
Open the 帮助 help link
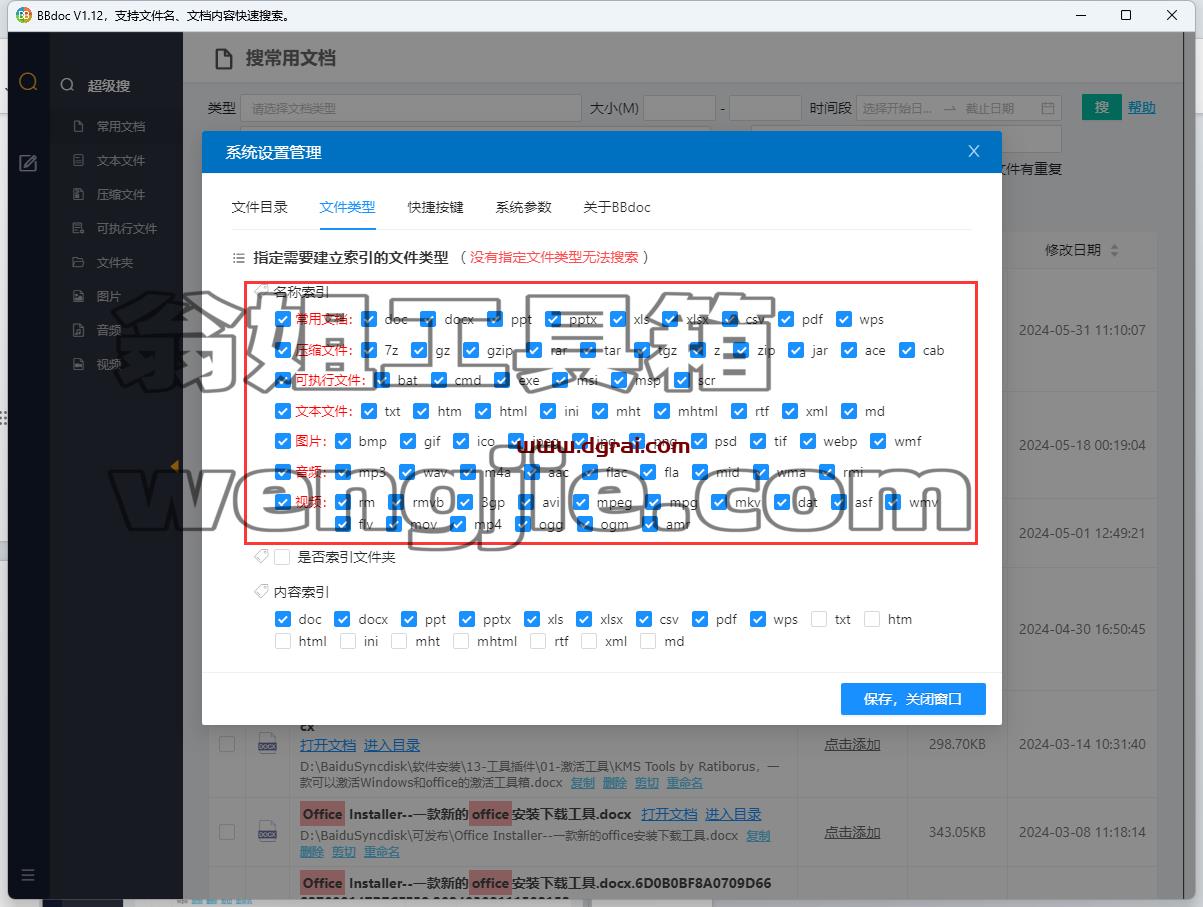pyautogui.click(x=1141, y=107)
